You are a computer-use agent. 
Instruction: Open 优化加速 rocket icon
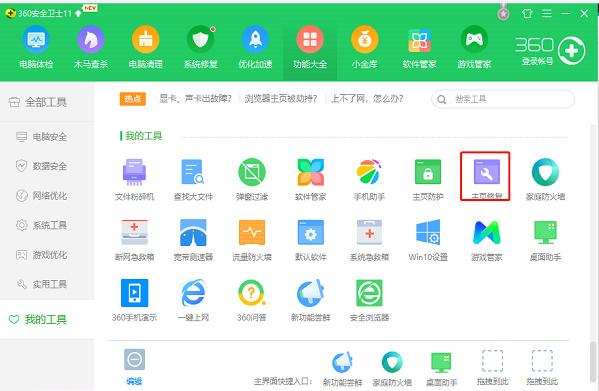[255, 47]
